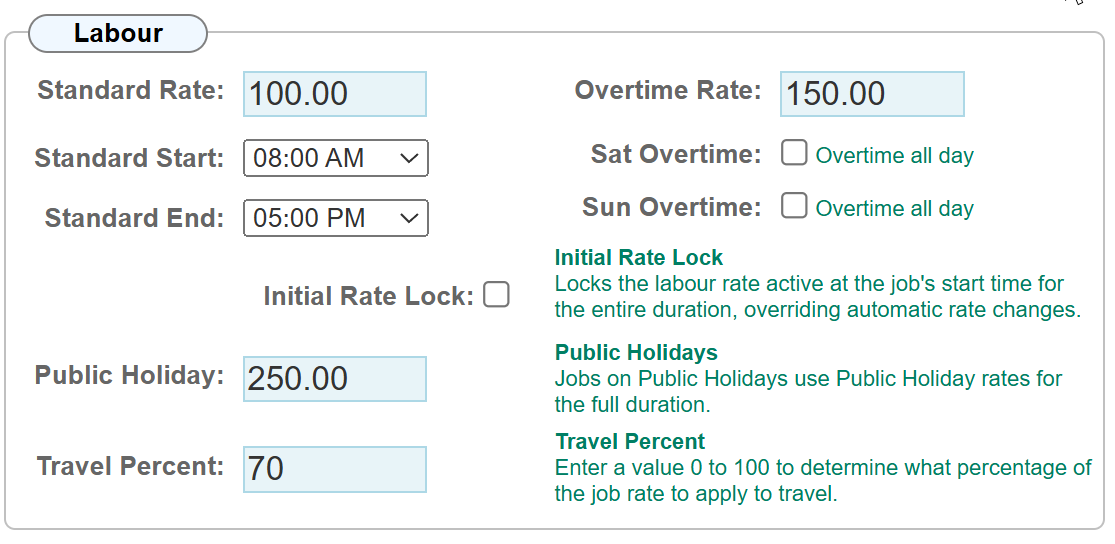This screenshot has height=544, width=1115.
Task: Expand the Standard End time dropdown
Action: point(335,218)
